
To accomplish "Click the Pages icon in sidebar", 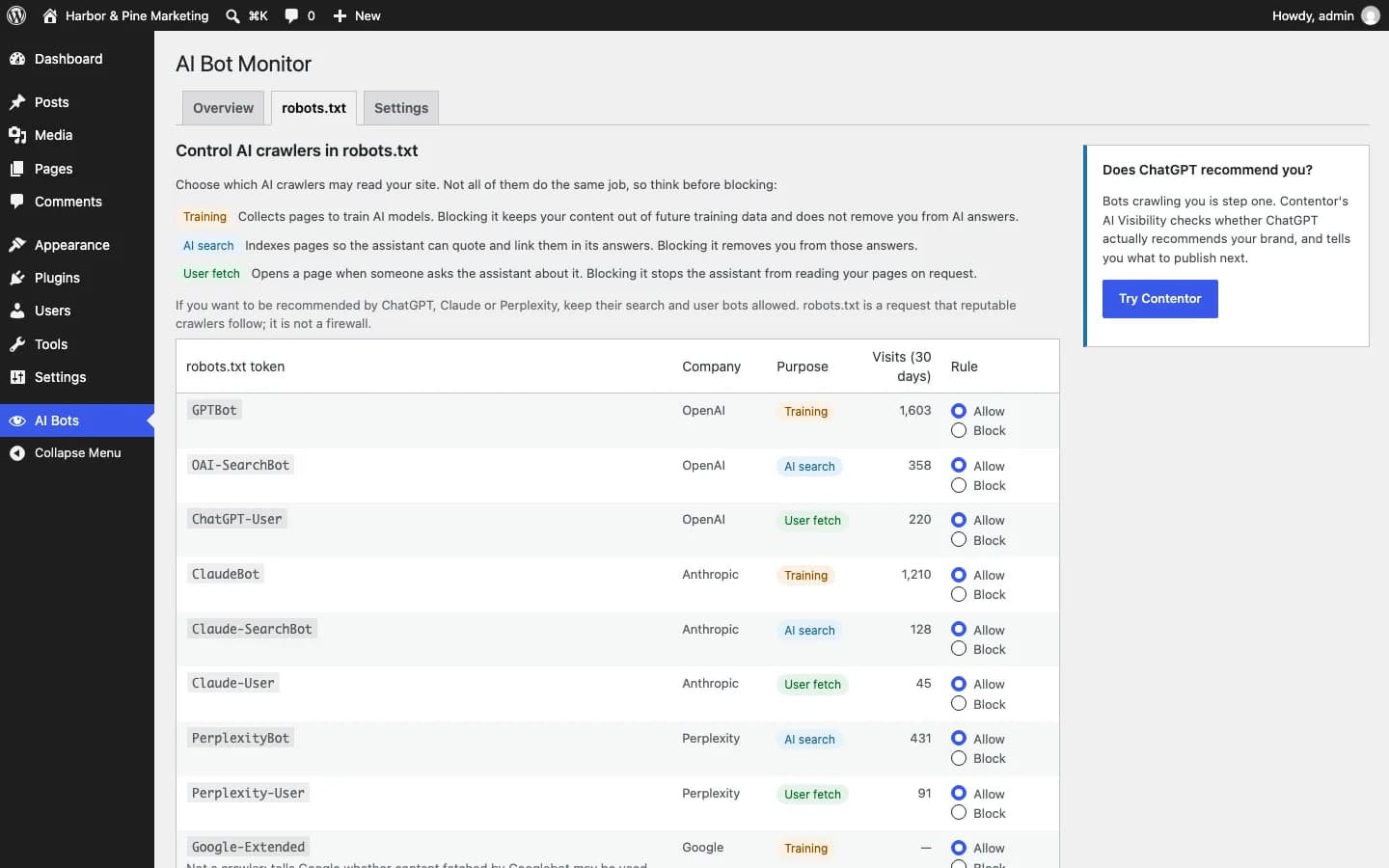I will pos(17,169).
